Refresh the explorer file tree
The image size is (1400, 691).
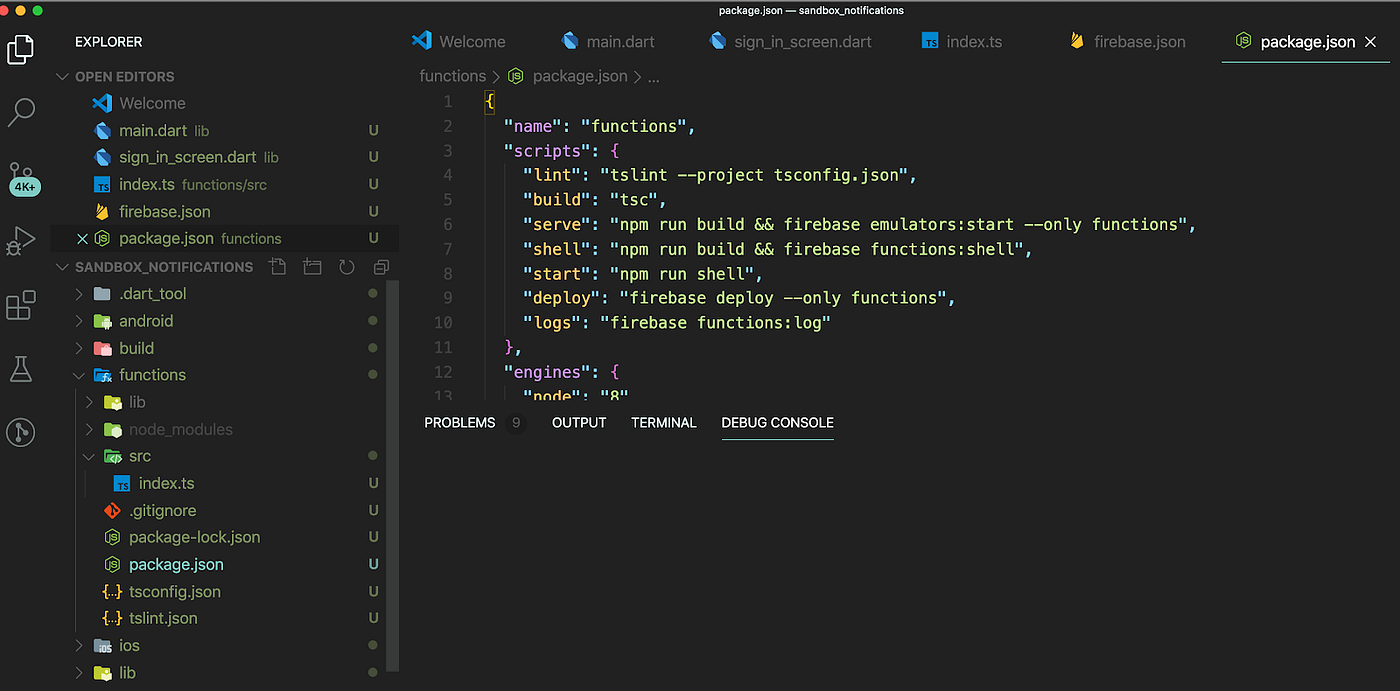(345, 267)
